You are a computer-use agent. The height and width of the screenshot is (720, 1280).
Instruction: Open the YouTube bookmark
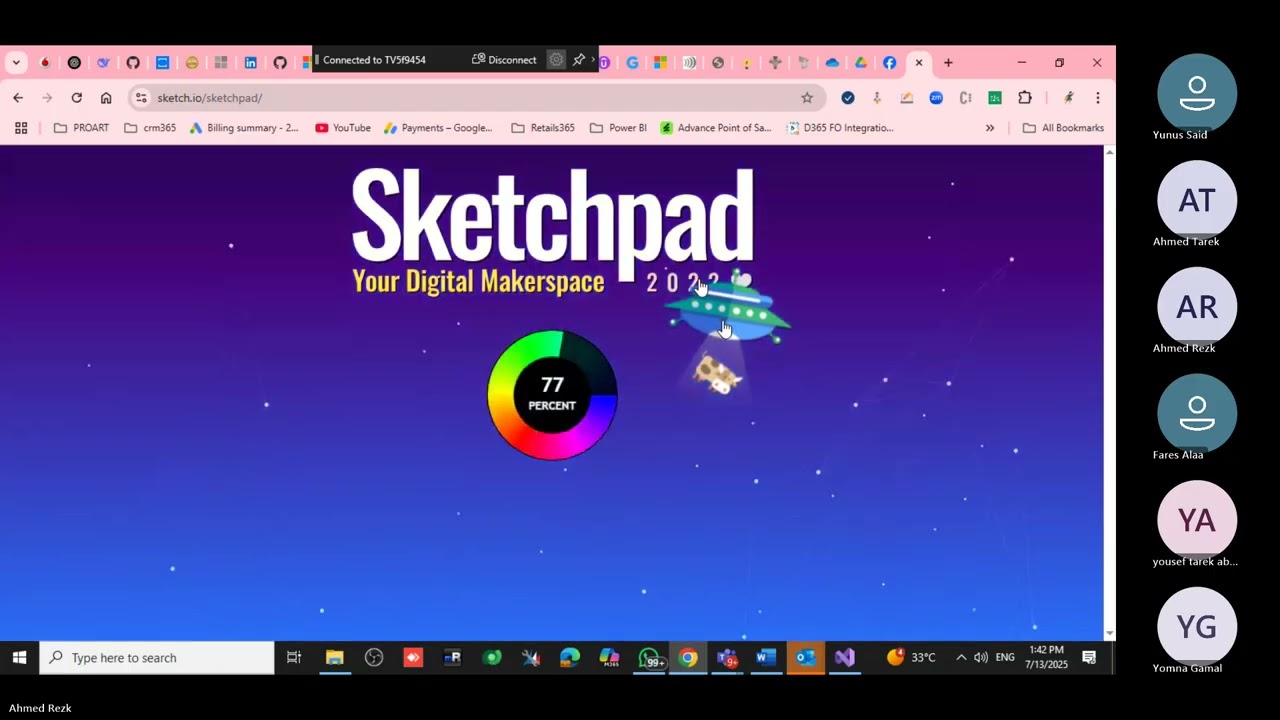coord(343,128)
